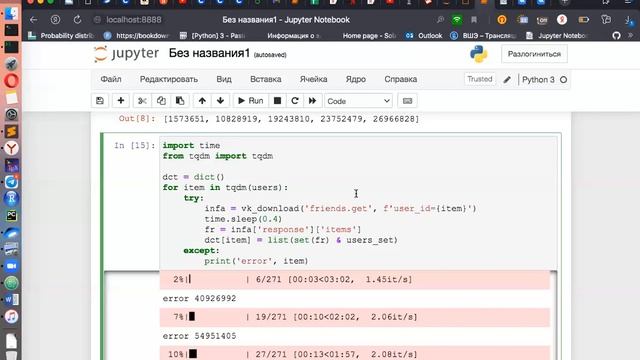
Task: Open Music app from the dock
Action: tap(11, 316)
